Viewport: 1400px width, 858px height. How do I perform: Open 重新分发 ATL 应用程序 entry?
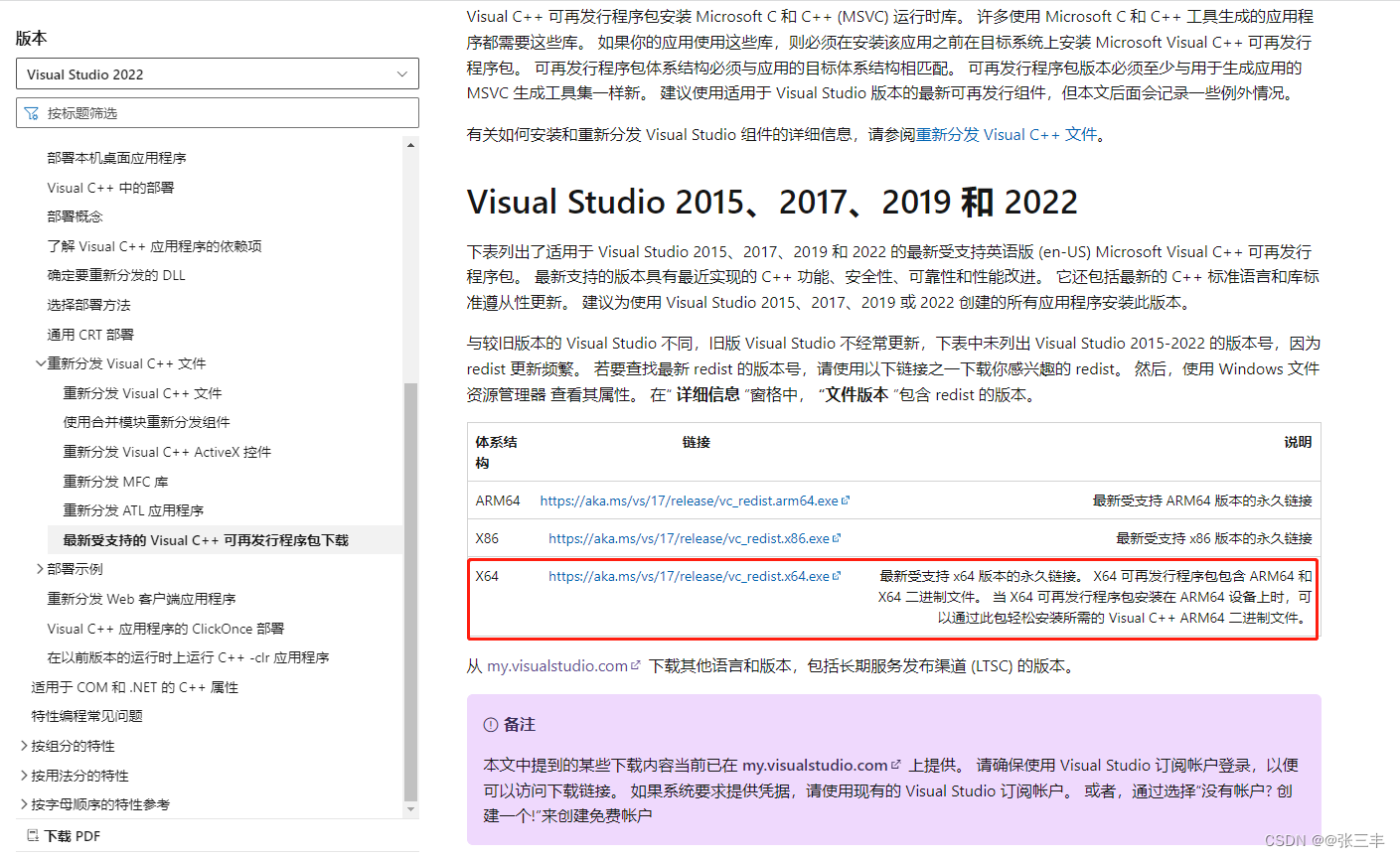click(133, 510)
